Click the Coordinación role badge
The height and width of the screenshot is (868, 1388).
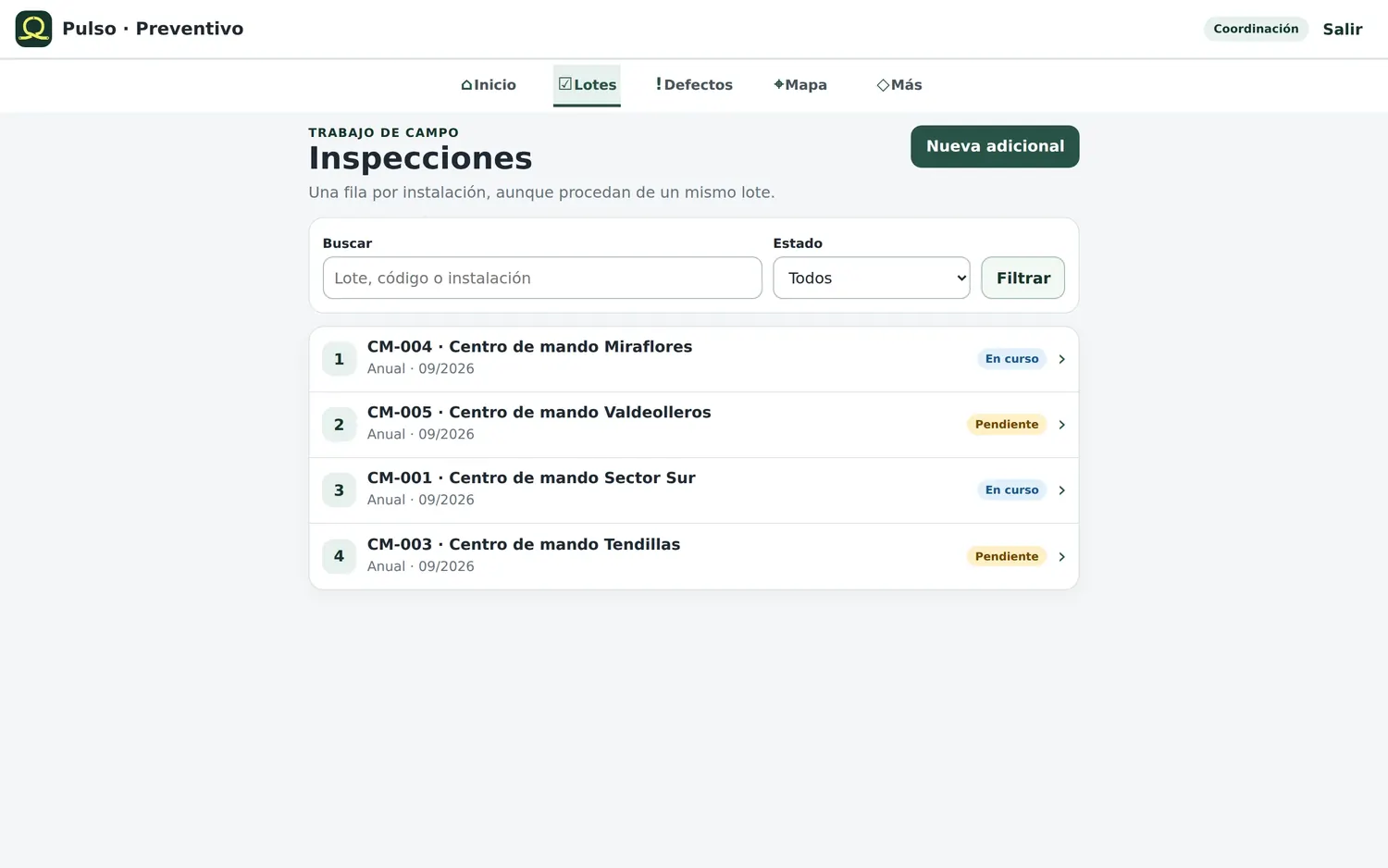pyautogui.click(x=1256, y=29)
